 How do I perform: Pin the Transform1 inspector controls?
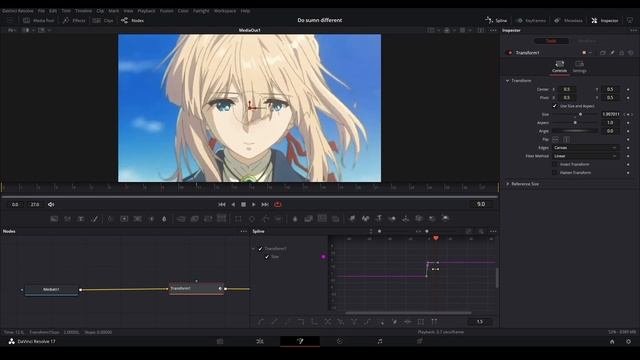[612, 53]
